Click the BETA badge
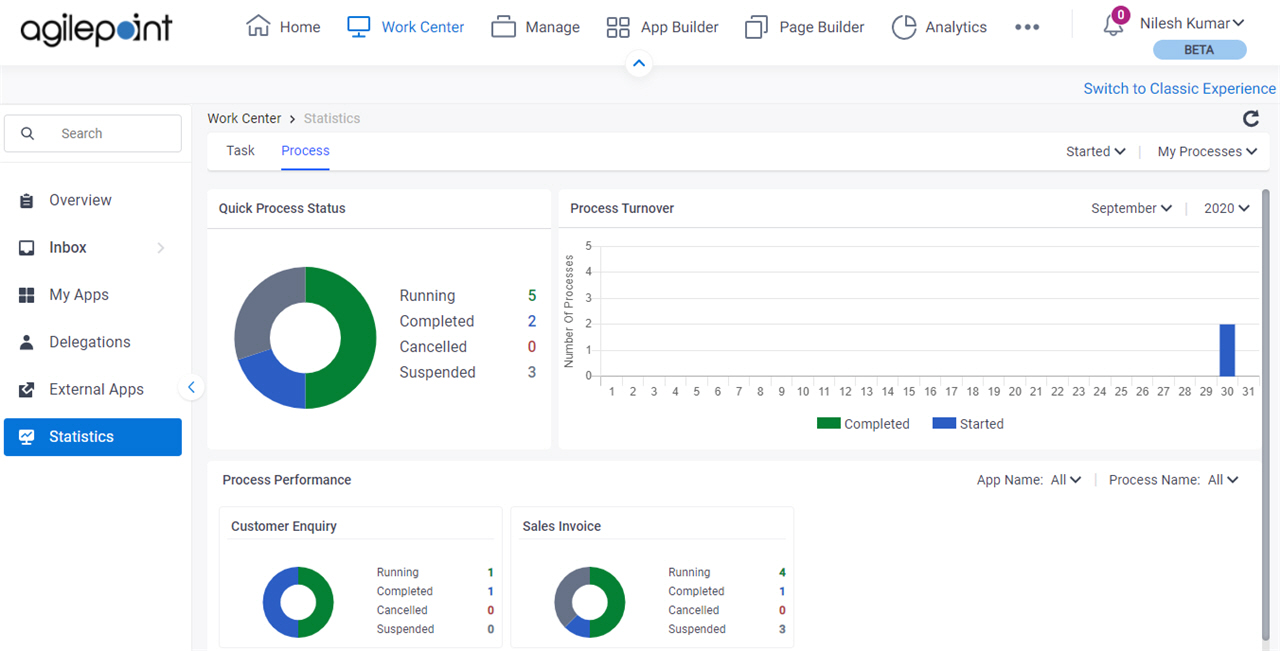 [1199, 50]
